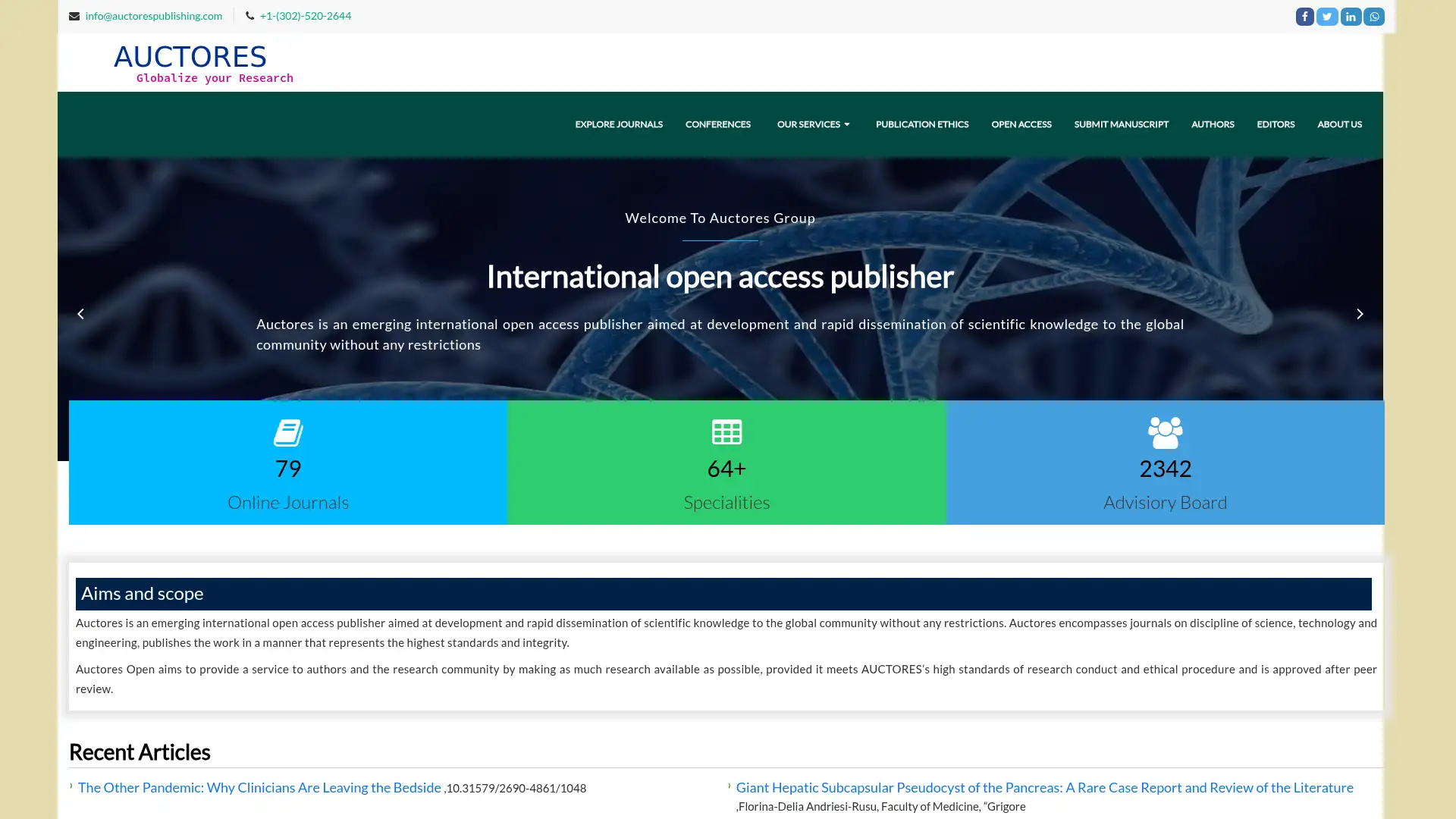1456x819 pixels.
Task: Open the Facebook social icon
Action: (1304, 16)
